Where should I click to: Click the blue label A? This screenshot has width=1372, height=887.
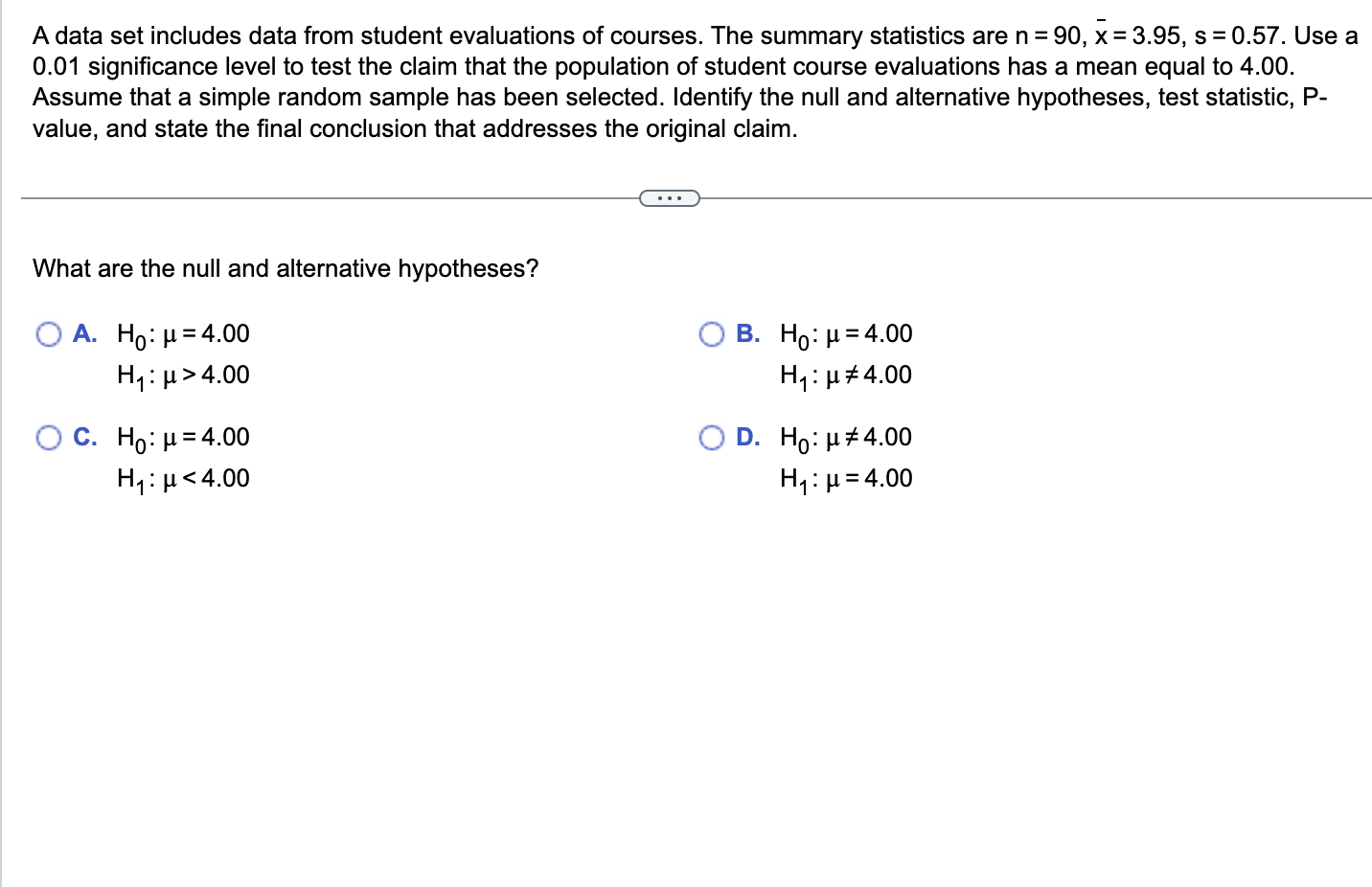click(x=85, y=334)
